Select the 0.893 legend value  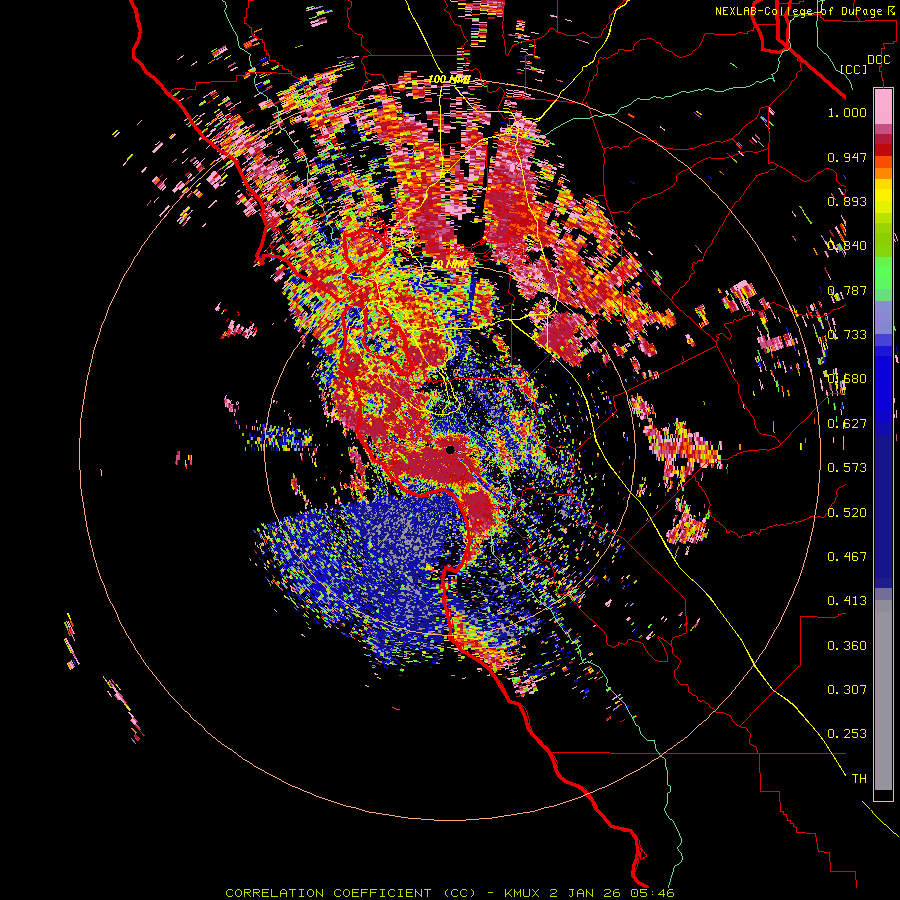point(847,201)
